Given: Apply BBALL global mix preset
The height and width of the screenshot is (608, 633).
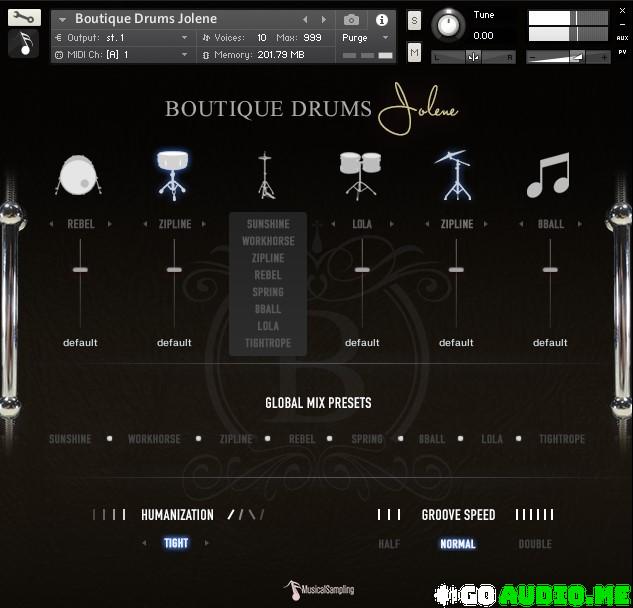Looking at the screenshot, I should coord(432,439).
